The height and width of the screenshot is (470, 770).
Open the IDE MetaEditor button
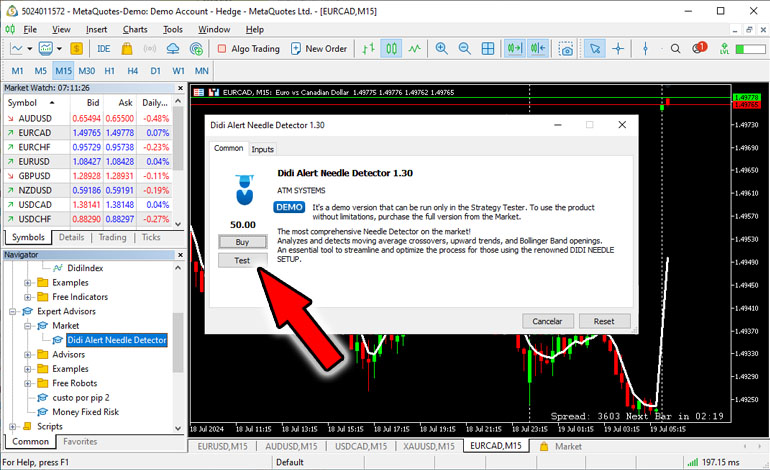click(104, 49)
